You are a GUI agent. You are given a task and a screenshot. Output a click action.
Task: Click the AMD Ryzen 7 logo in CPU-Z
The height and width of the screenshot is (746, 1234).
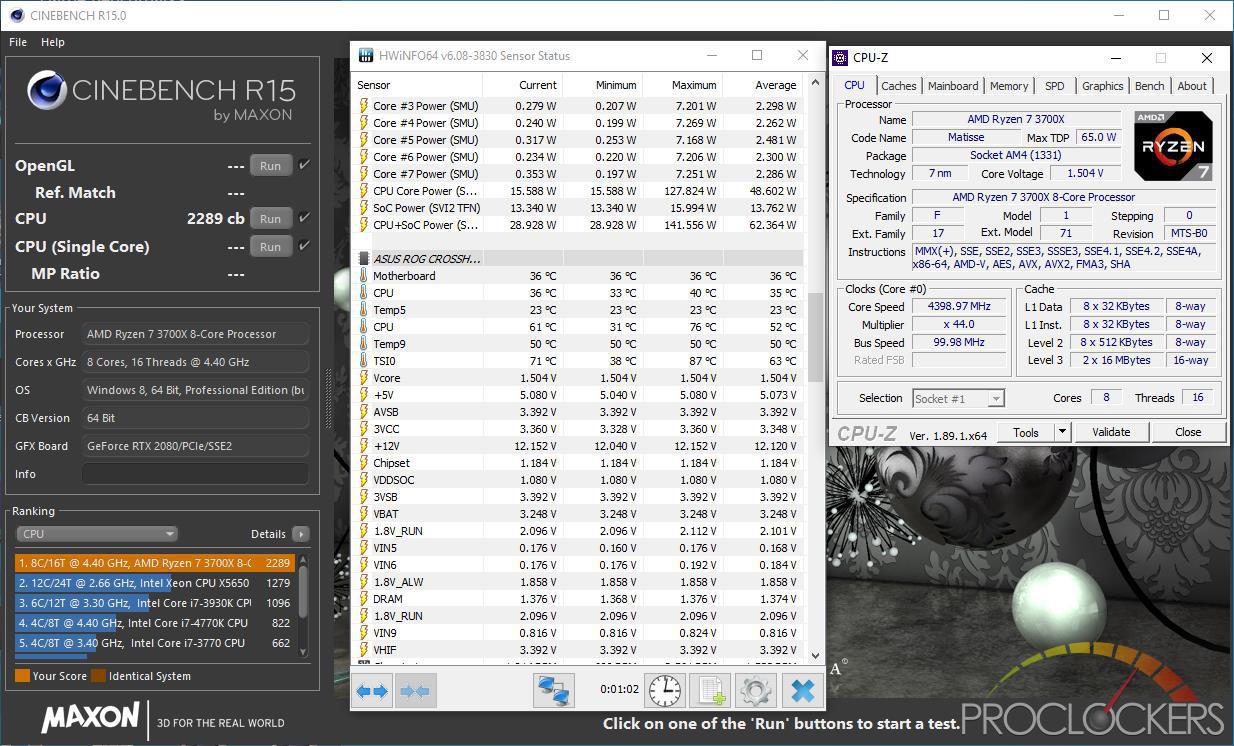(x=1174, y=146)
